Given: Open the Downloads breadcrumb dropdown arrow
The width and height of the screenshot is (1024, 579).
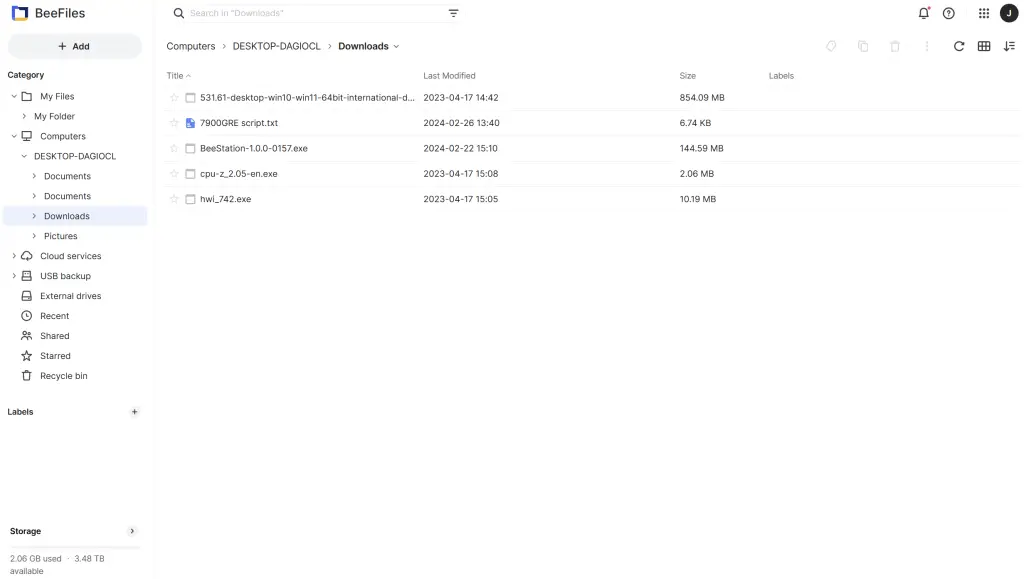Looking at the screenshot, I should point(396,46).
